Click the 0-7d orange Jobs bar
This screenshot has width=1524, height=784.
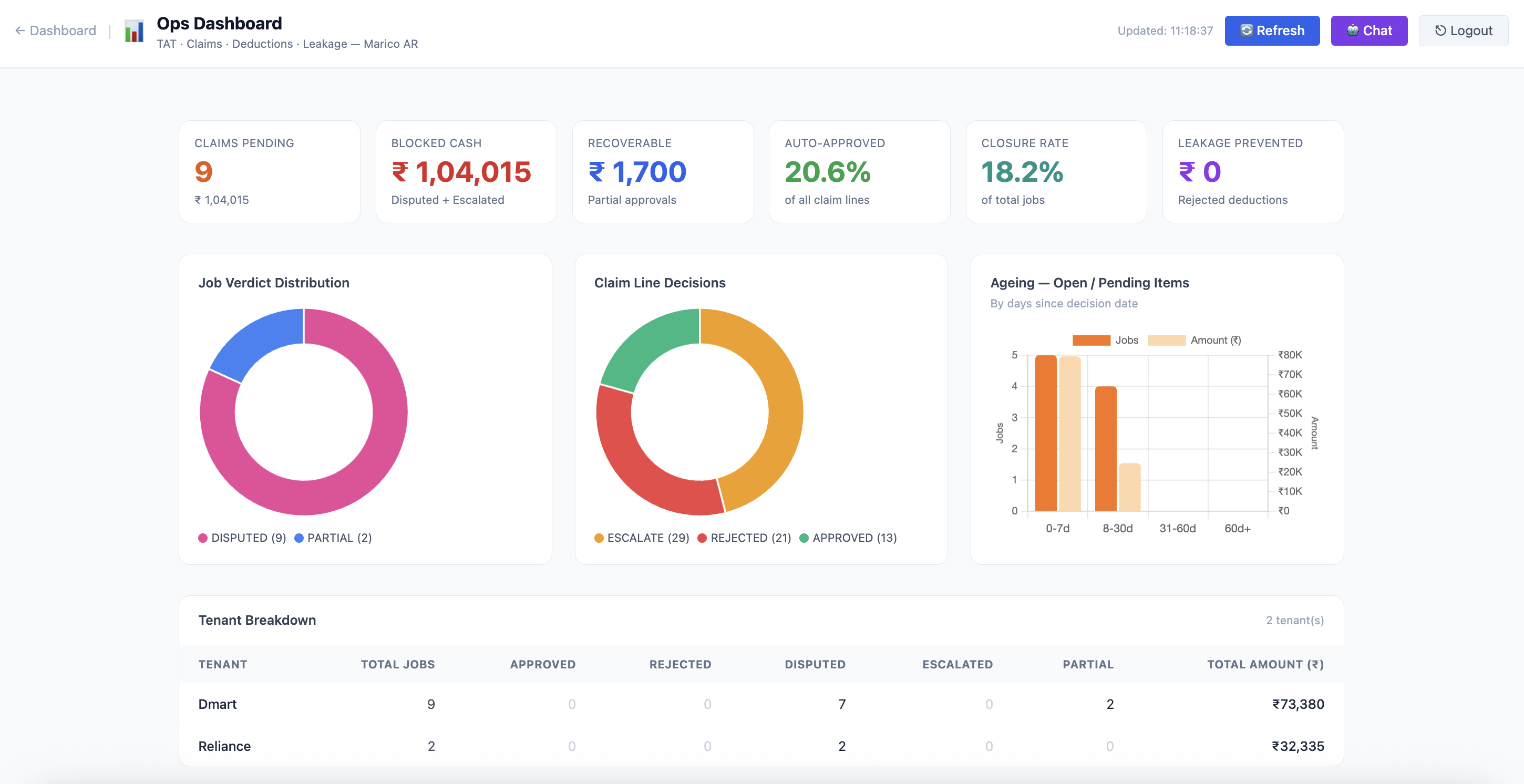(1045, 432)
